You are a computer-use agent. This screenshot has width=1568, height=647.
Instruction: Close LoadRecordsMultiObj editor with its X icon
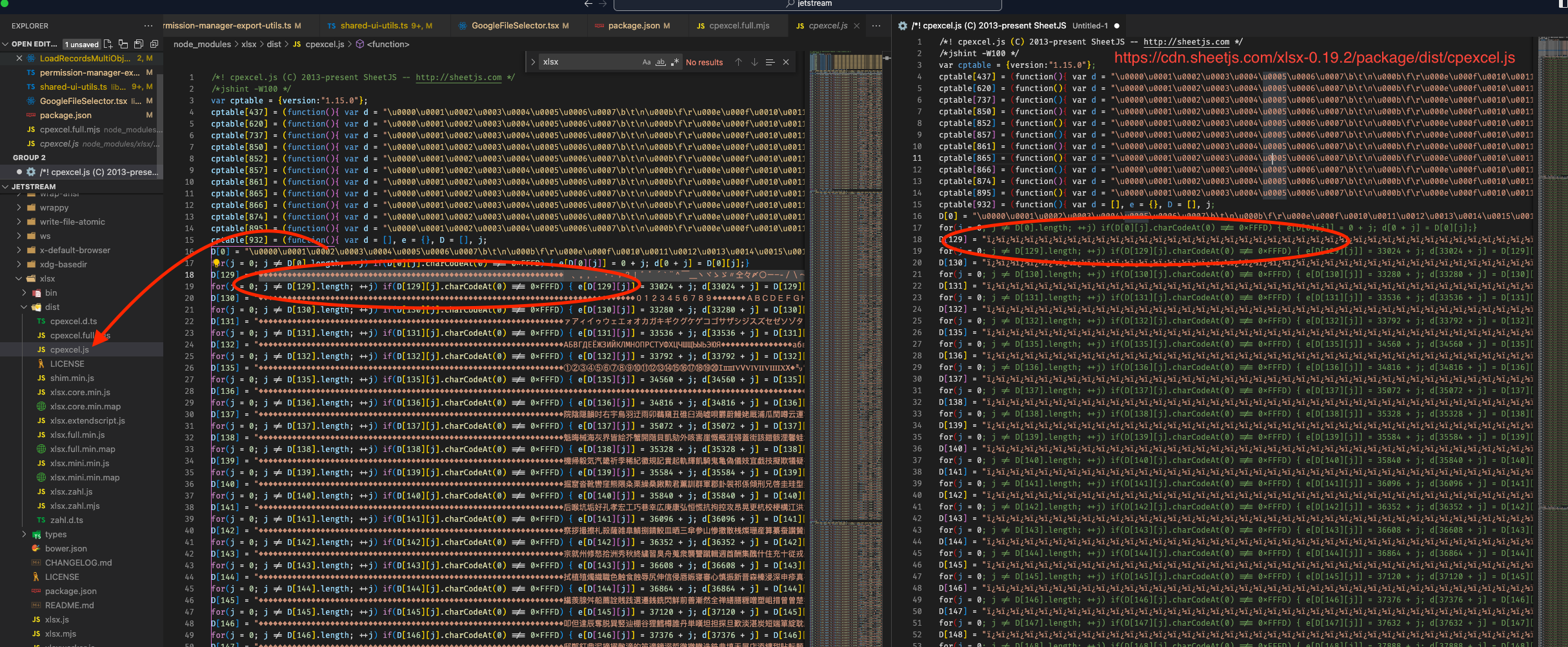coord(19,58)
